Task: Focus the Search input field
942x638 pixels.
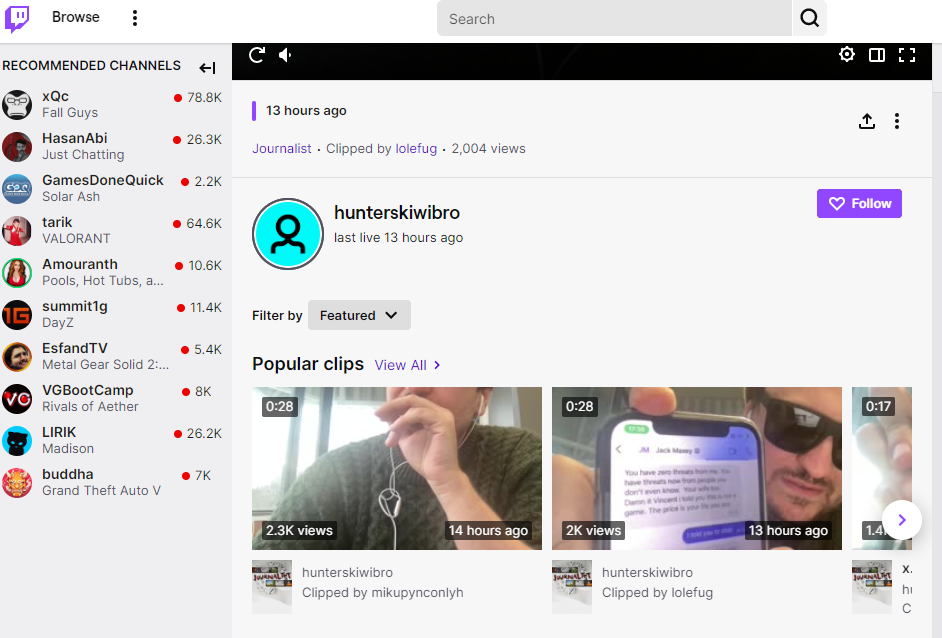Action: 614,19
